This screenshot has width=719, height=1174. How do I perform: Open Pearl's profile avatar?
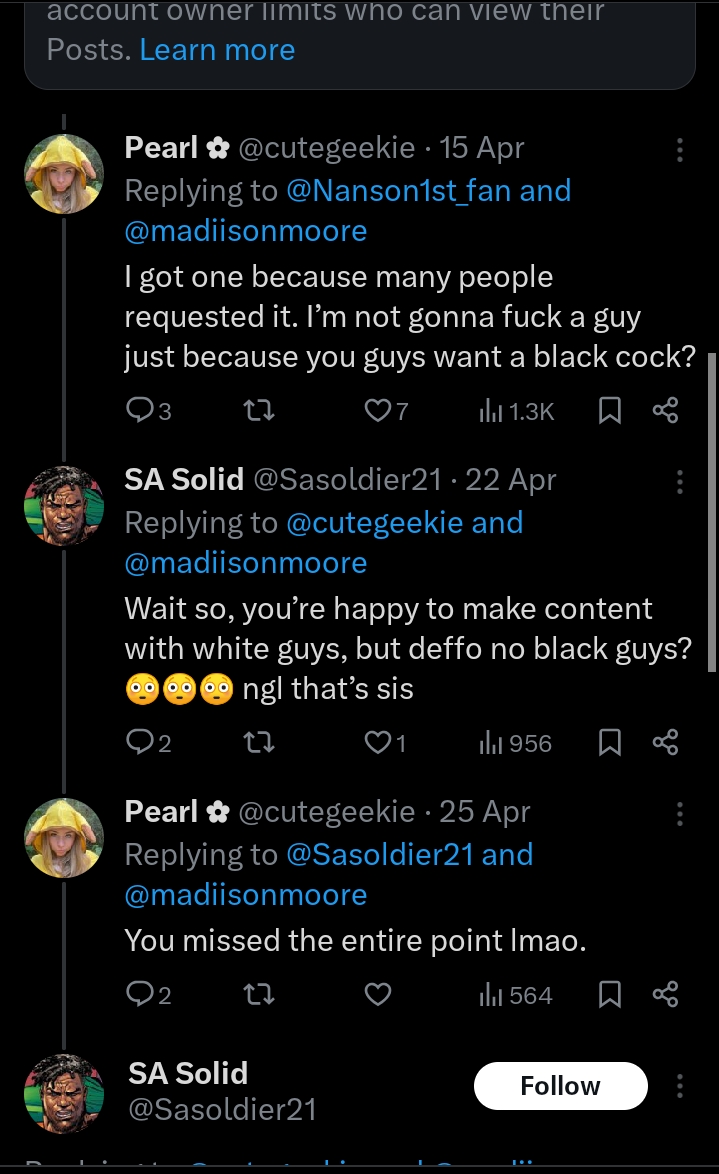pyautogui.click(x=64, y=173)
